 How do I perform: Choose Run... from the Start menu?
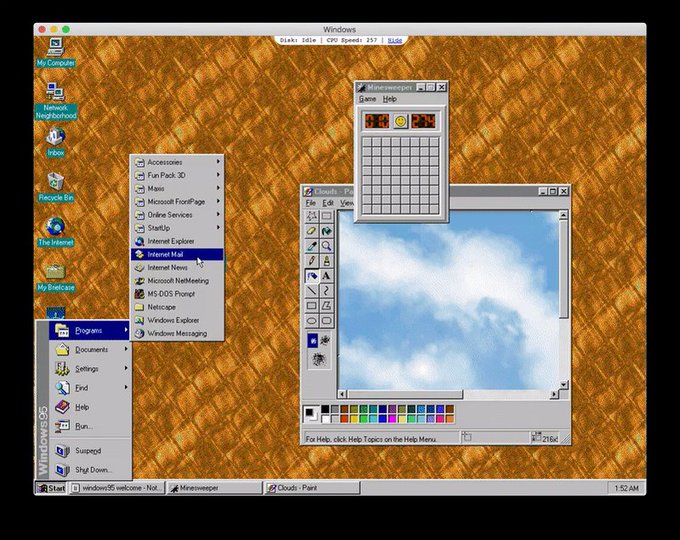90,426
